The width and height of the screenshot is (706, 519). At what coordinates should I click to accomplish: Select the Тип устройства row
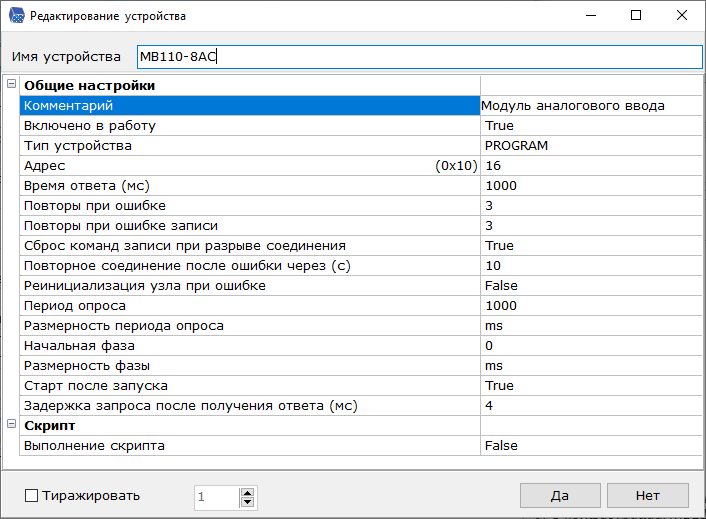250,146
